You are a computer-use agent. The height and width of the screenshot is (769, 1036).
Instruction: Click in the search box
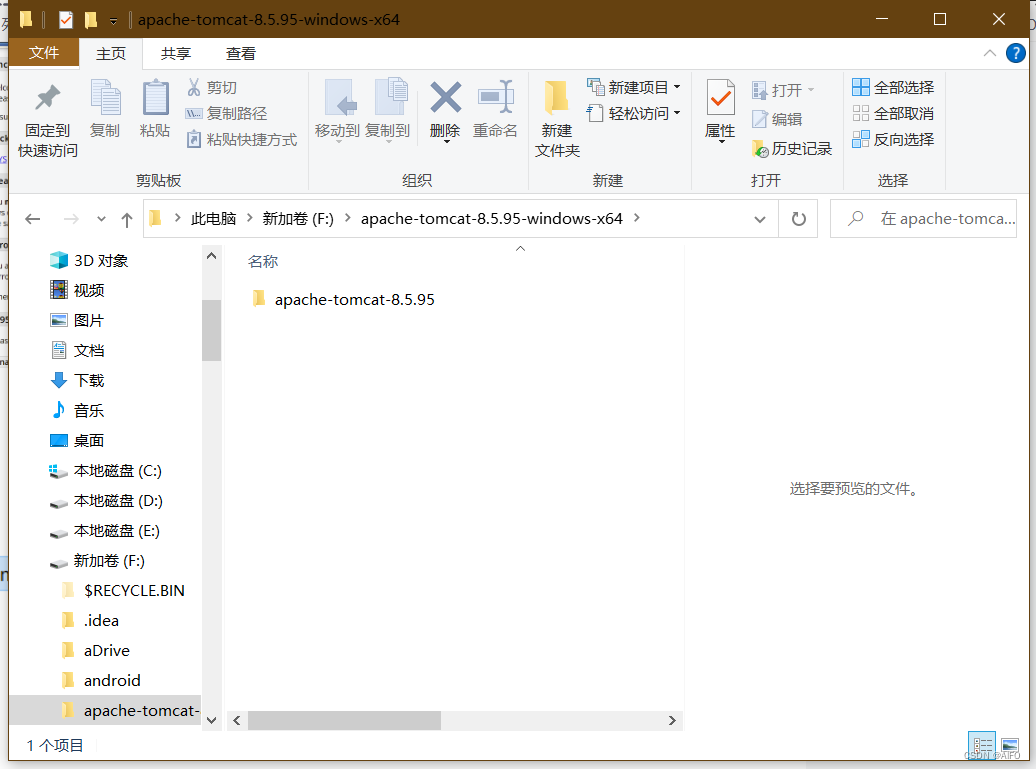pyautogui.click(x=924, y=219)
